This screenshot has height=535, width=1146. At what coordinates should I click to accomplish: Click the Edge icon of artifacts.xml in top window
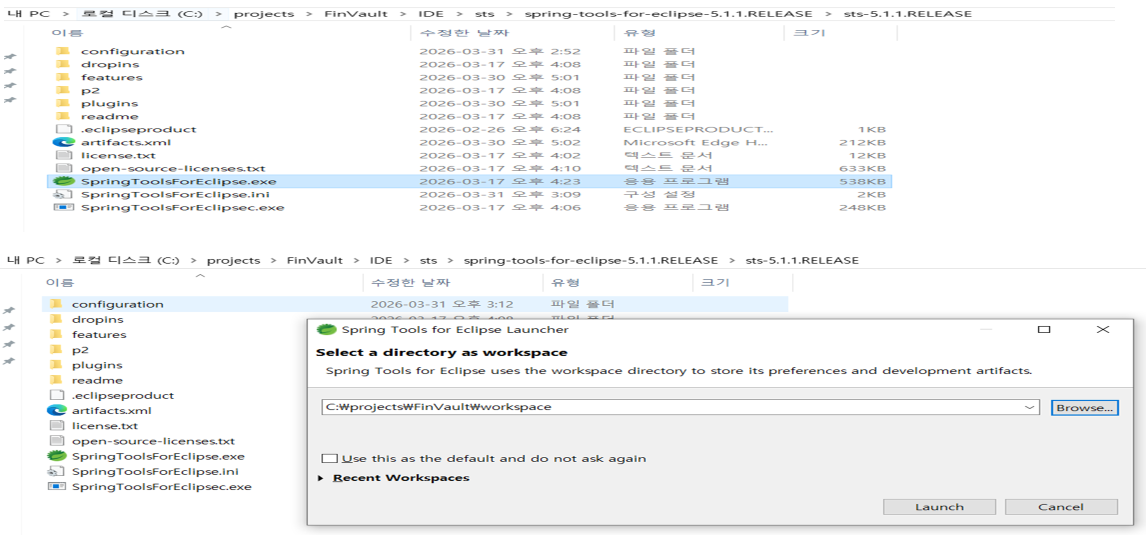tap(64, 143)
